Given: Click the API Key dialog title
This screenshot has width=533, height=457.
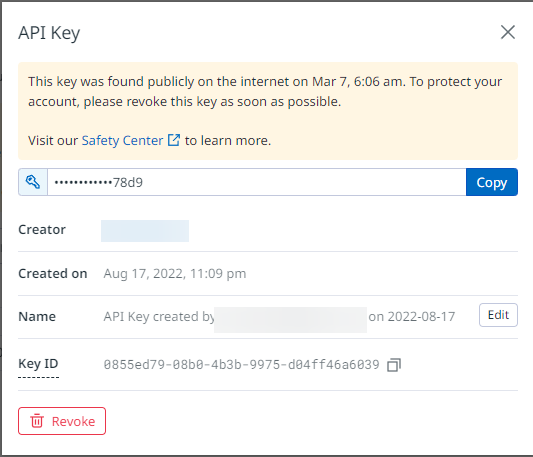Looking at the screenshot, I should (x=49, y=33).
